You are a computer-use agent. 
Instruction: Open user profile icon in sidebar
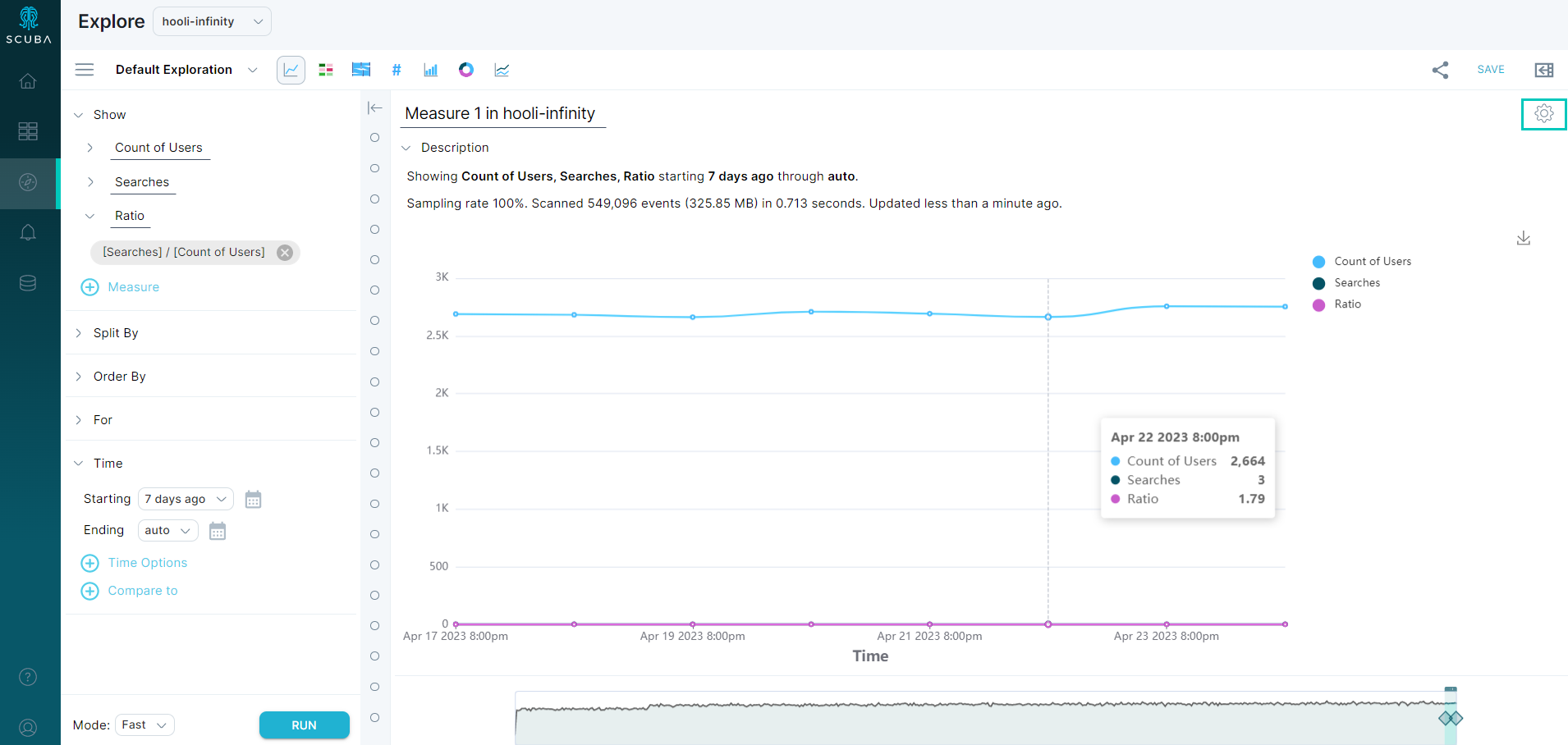tap(28, 728)
